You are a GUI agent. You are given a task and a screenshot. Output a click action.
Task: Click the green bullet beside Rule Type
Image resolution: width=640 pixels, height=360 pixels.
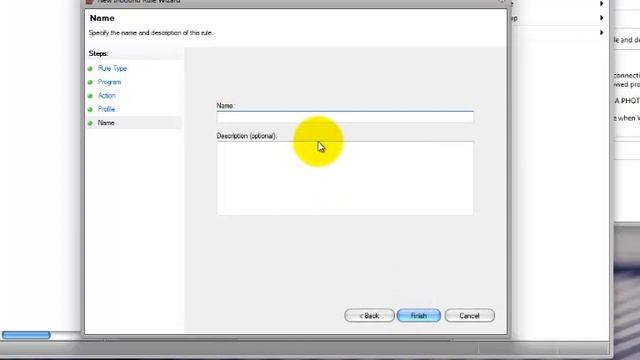90,69
